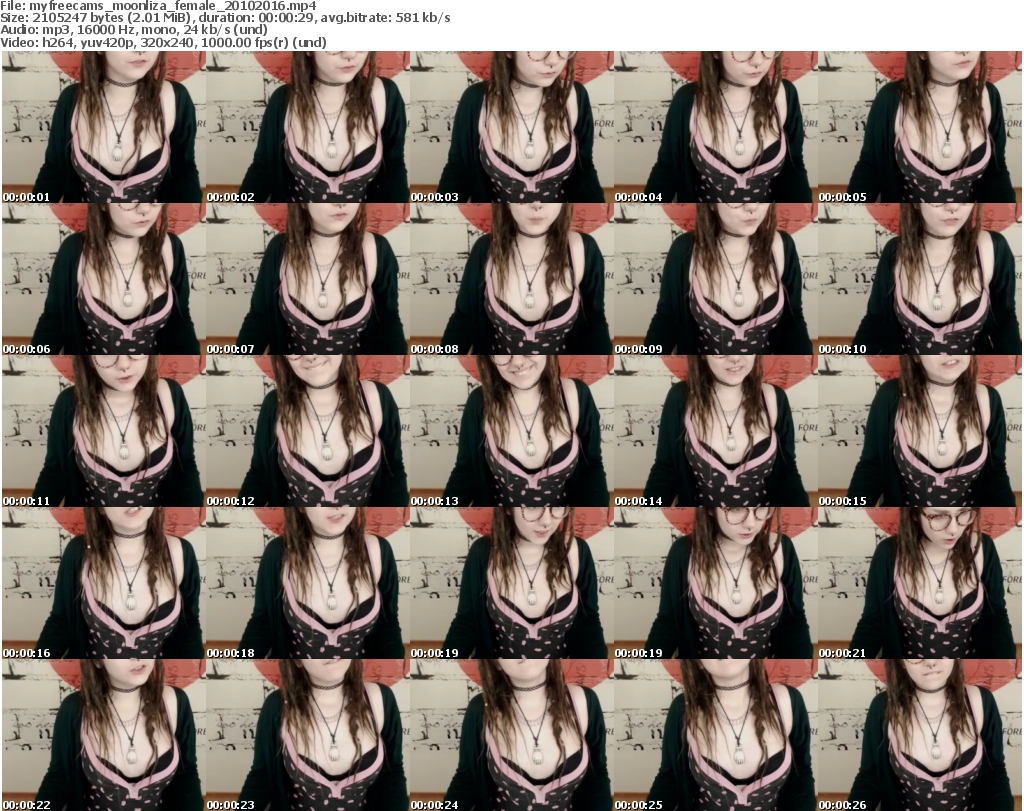The image size is (1024, 811).
Task: Open thumbnail at 00:00:15
Action: 920,432
